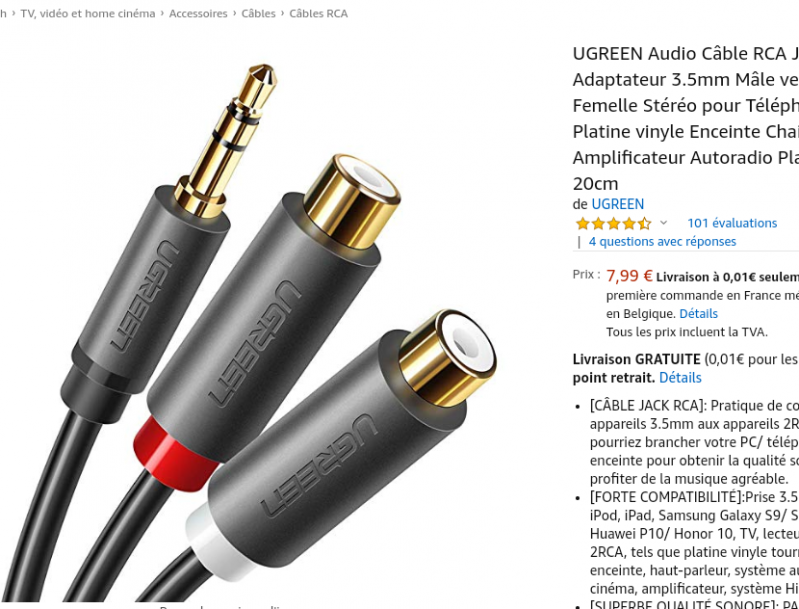Click the product title starting 'UGREEN Audio Câble'
Screen dimensions: 799x609
(686, 118)
